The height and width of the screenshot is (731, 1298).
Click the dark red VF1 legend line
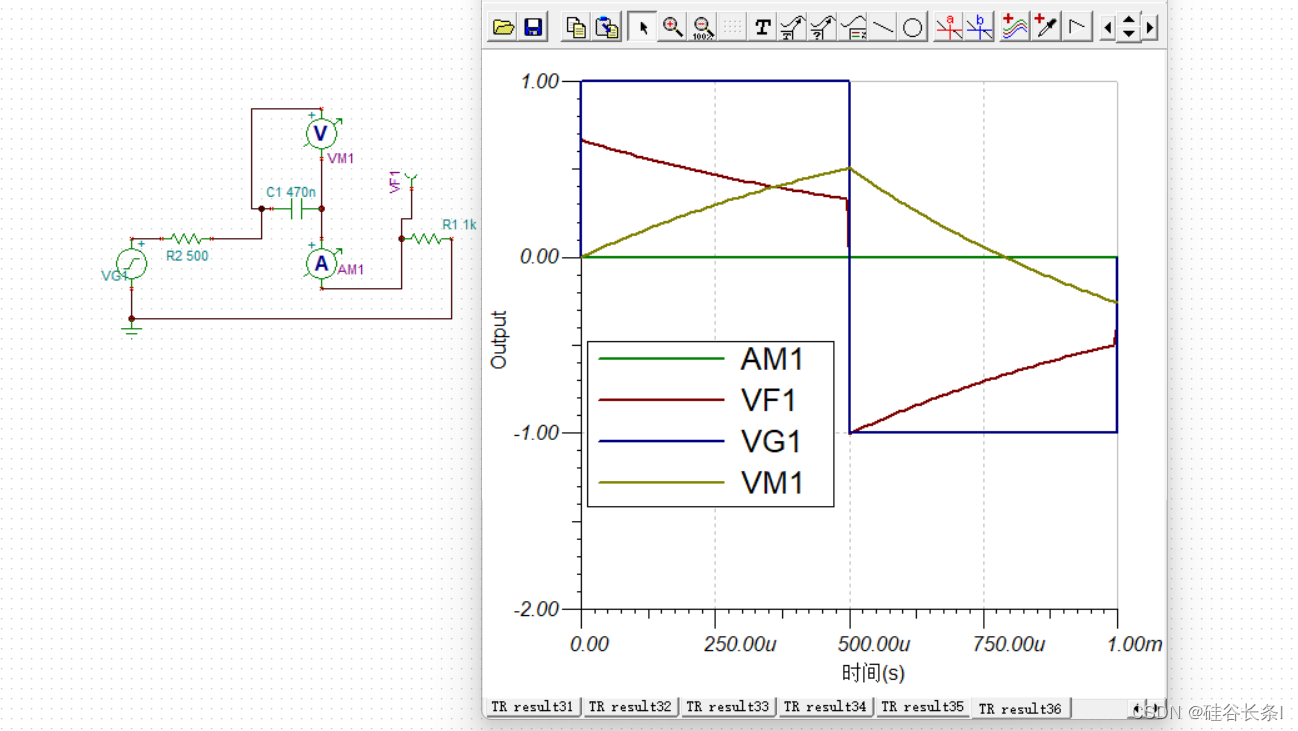pos(660,400)
